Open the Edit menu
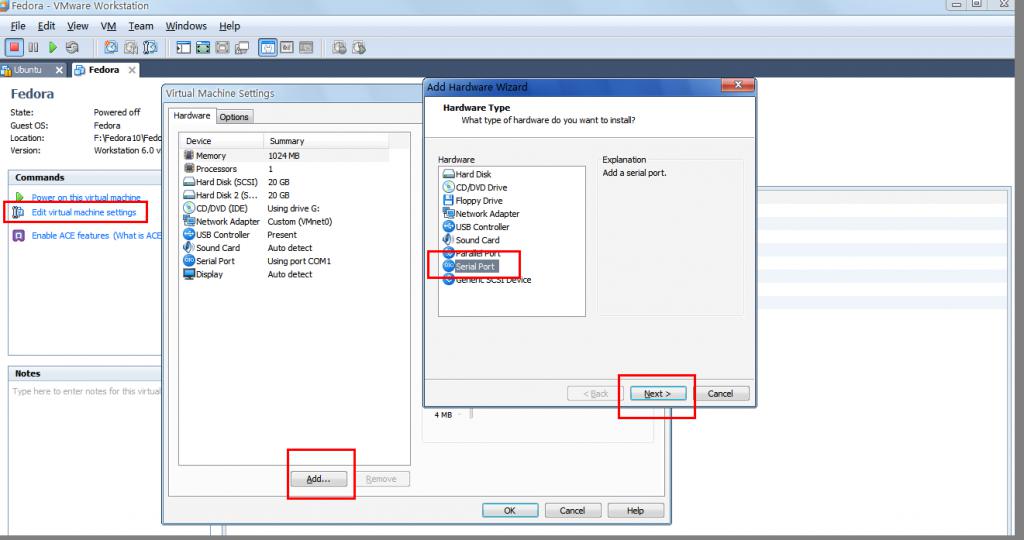This screenshot has width=1024, height=540. 46,26
